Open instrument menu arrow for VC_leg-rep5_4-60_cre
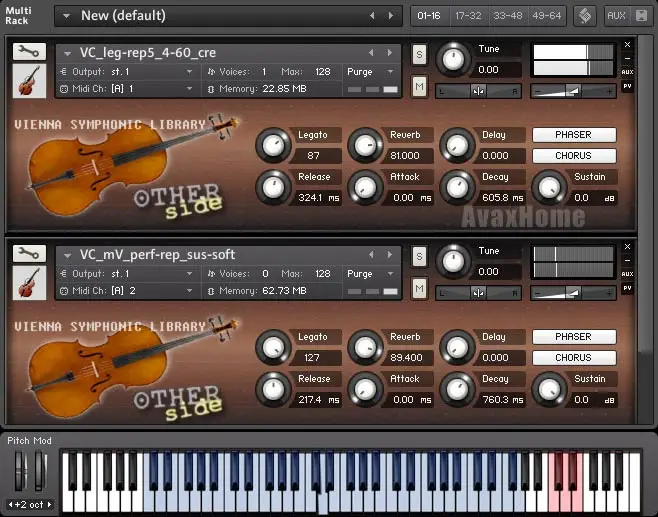The height and width of the screenshot is (517, 658). point(67,53)
